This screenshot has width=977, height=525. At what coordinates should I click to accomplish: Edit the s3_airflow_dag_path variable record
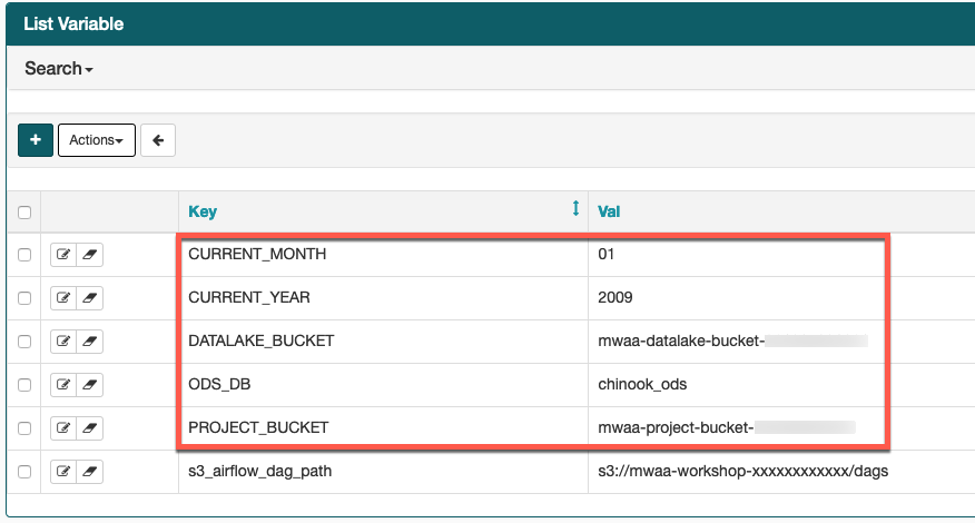click(64, 471)
